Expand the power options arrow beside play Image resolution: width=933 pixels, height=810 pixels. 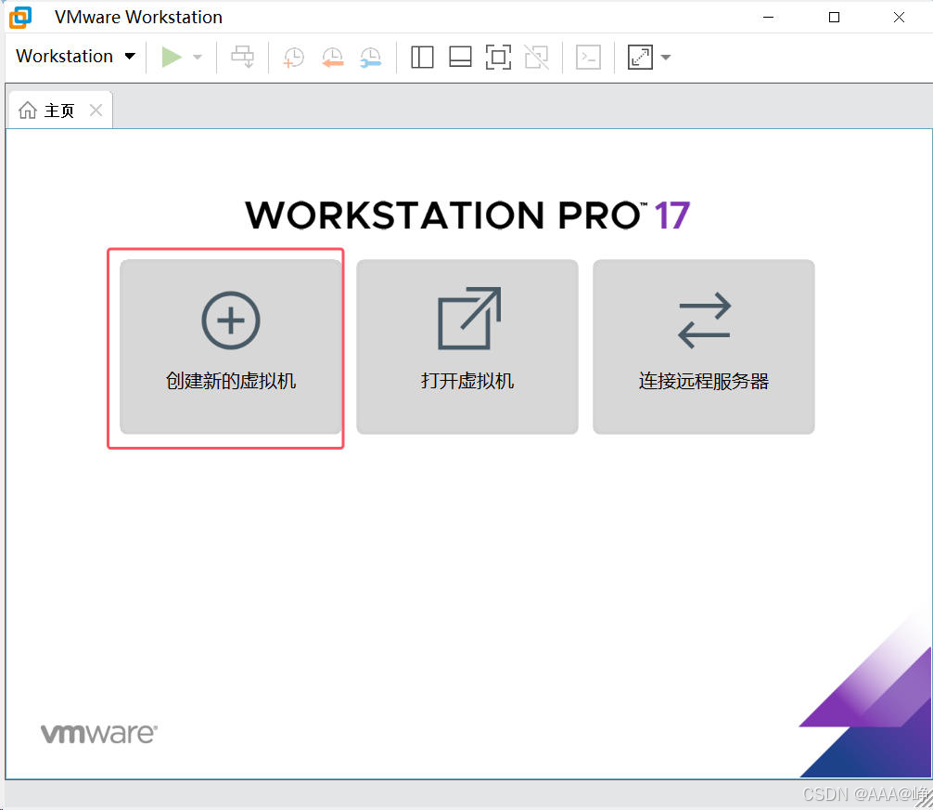point(198,57)
